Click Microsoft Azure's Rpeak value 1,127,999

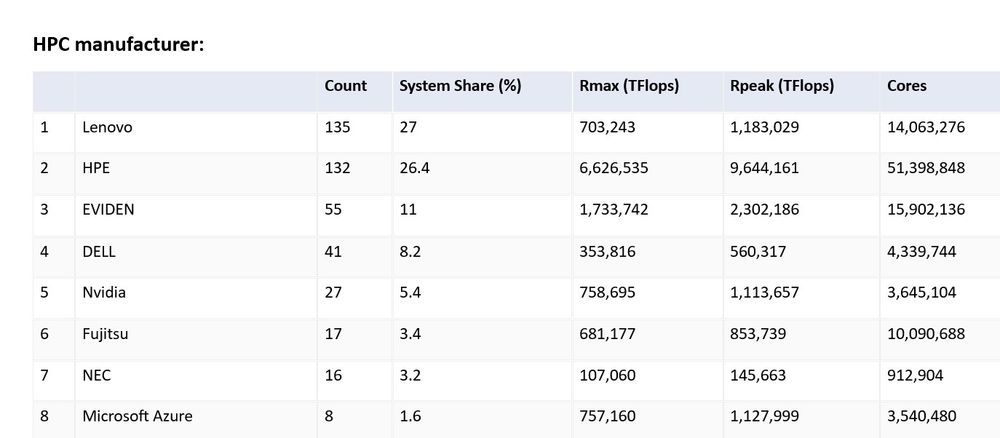pos(765,416)
